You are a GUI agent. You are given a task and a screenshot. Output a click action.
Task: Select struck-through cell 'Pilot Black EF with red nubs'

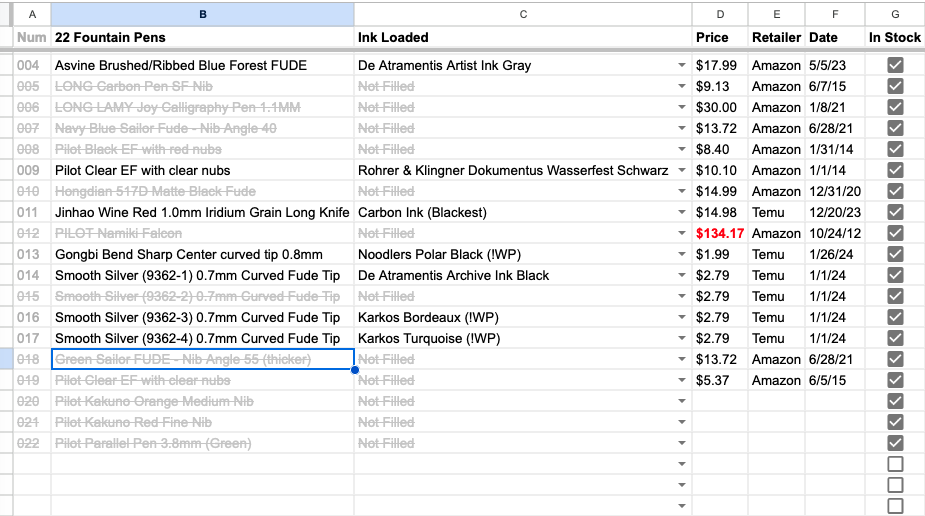coord(202,149)
